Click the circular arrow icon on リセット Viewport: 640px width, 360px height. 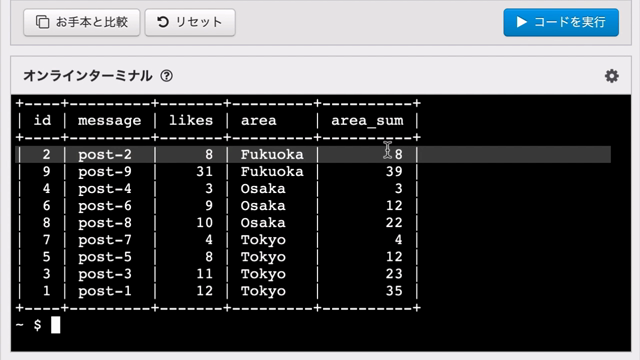click(x=163, y=22)
